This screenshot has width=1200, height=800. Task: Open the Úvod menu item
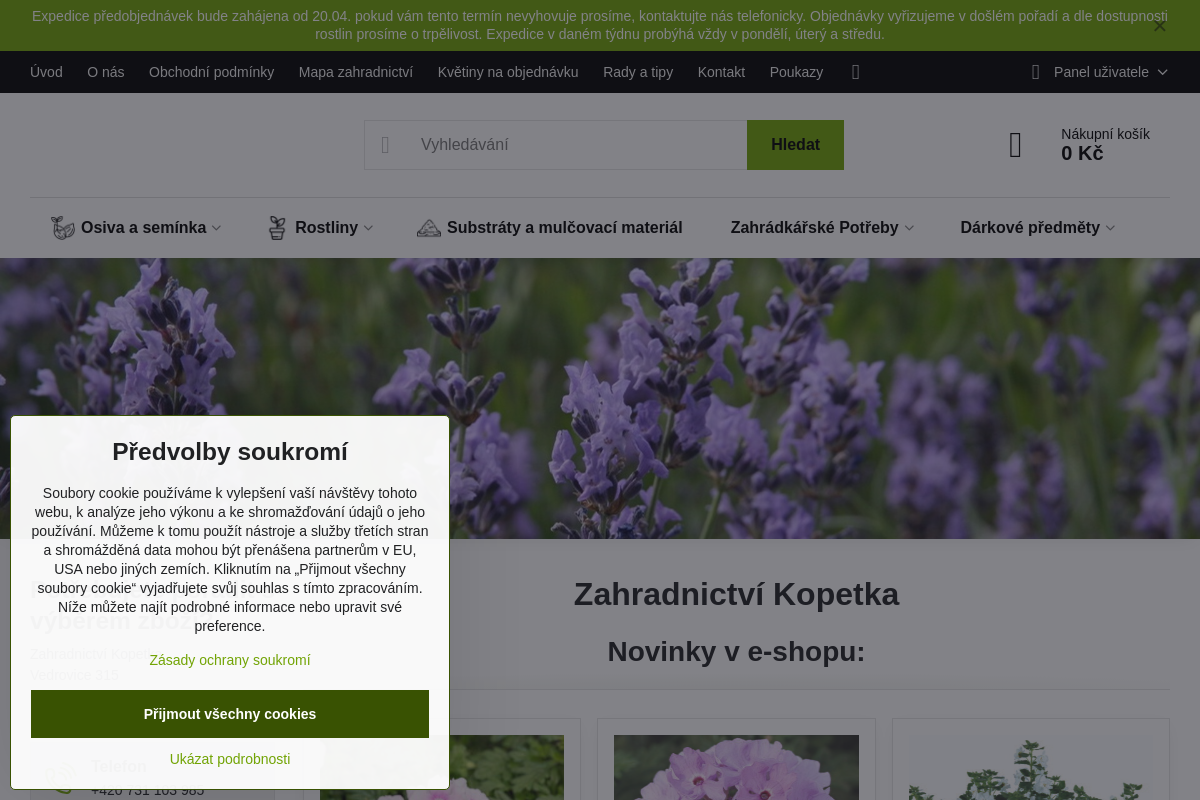[46, 72]
